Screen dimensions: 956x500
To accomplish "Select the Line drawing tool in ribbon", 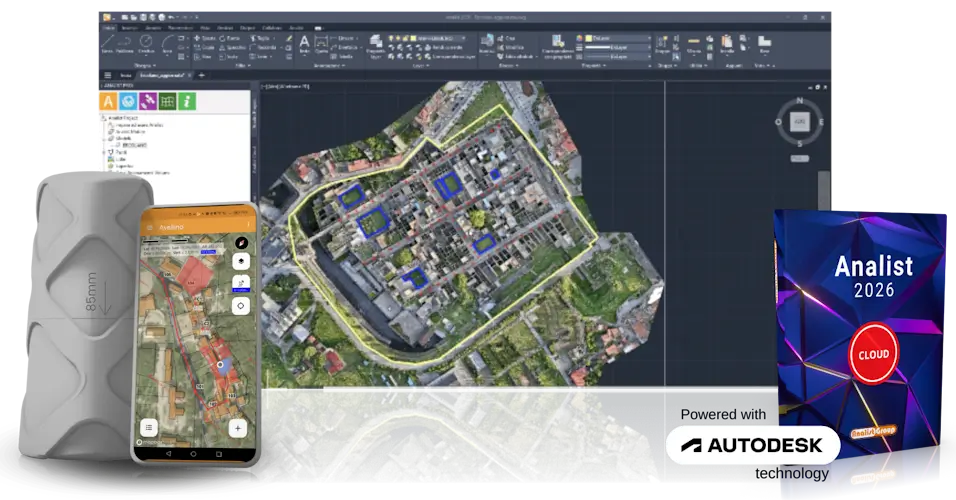I will pos(107,44).
